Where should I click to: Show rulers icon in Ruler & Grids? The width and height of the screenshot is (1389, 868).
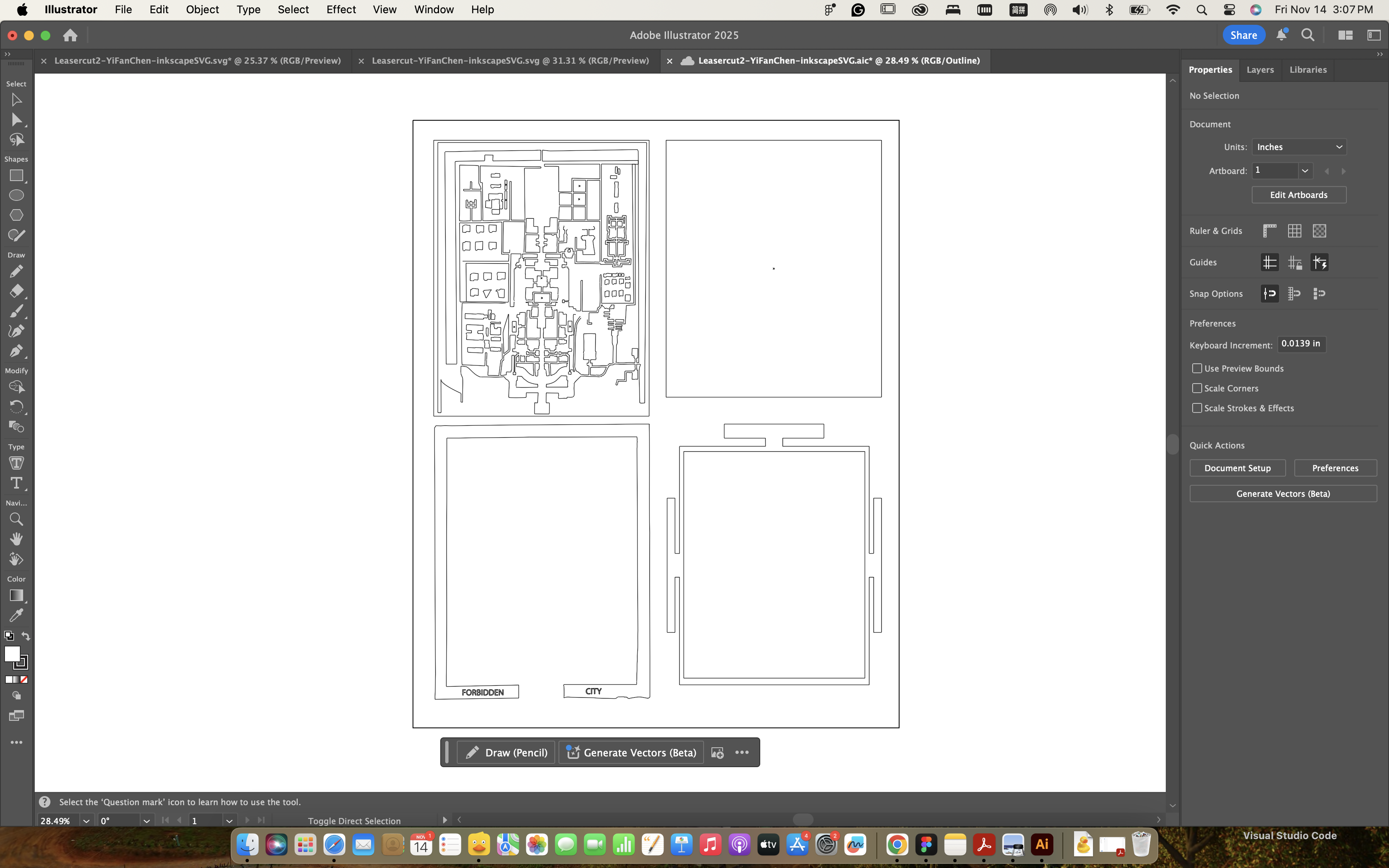click(1270, 231)
